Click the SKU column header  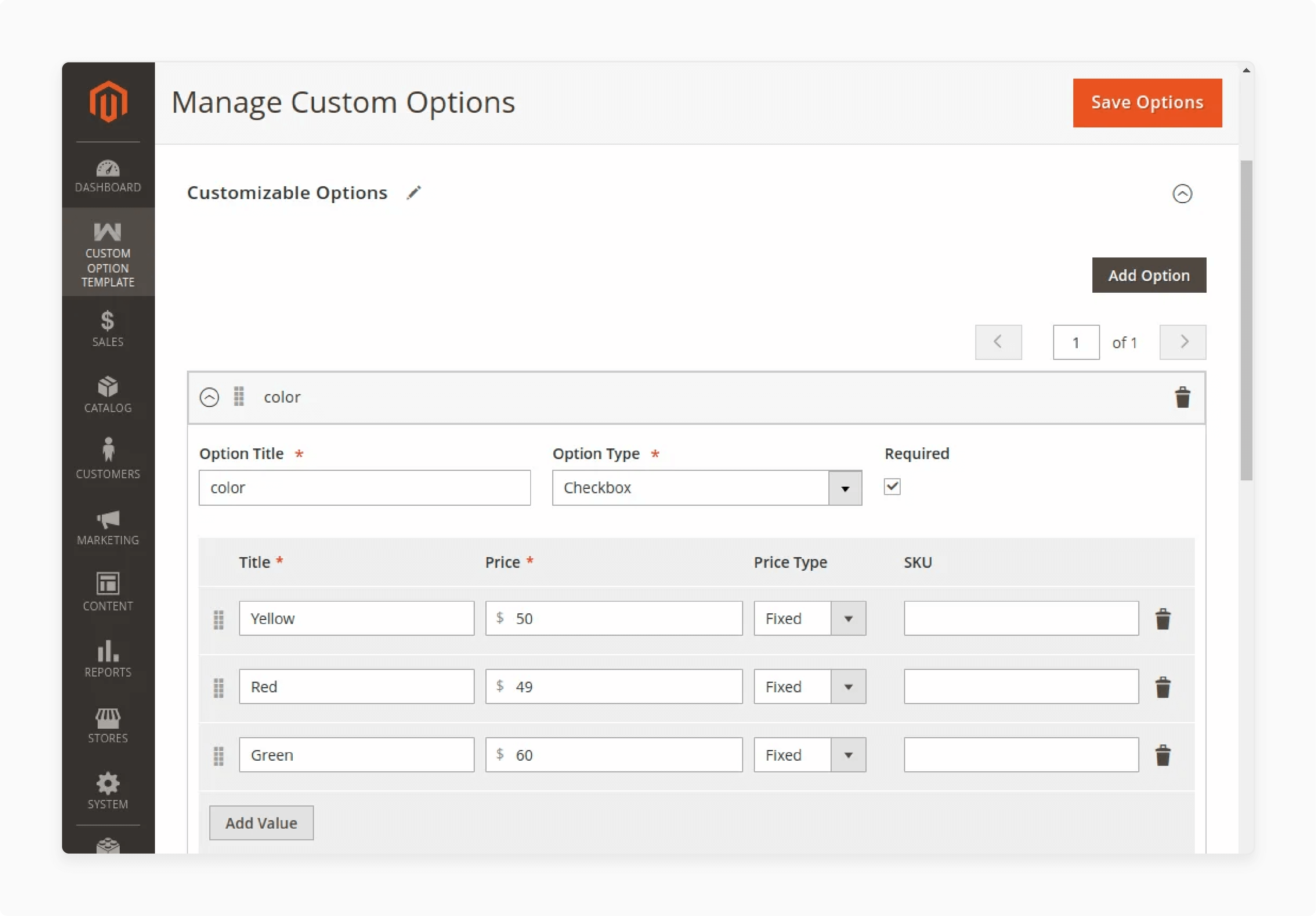point(918,562)
